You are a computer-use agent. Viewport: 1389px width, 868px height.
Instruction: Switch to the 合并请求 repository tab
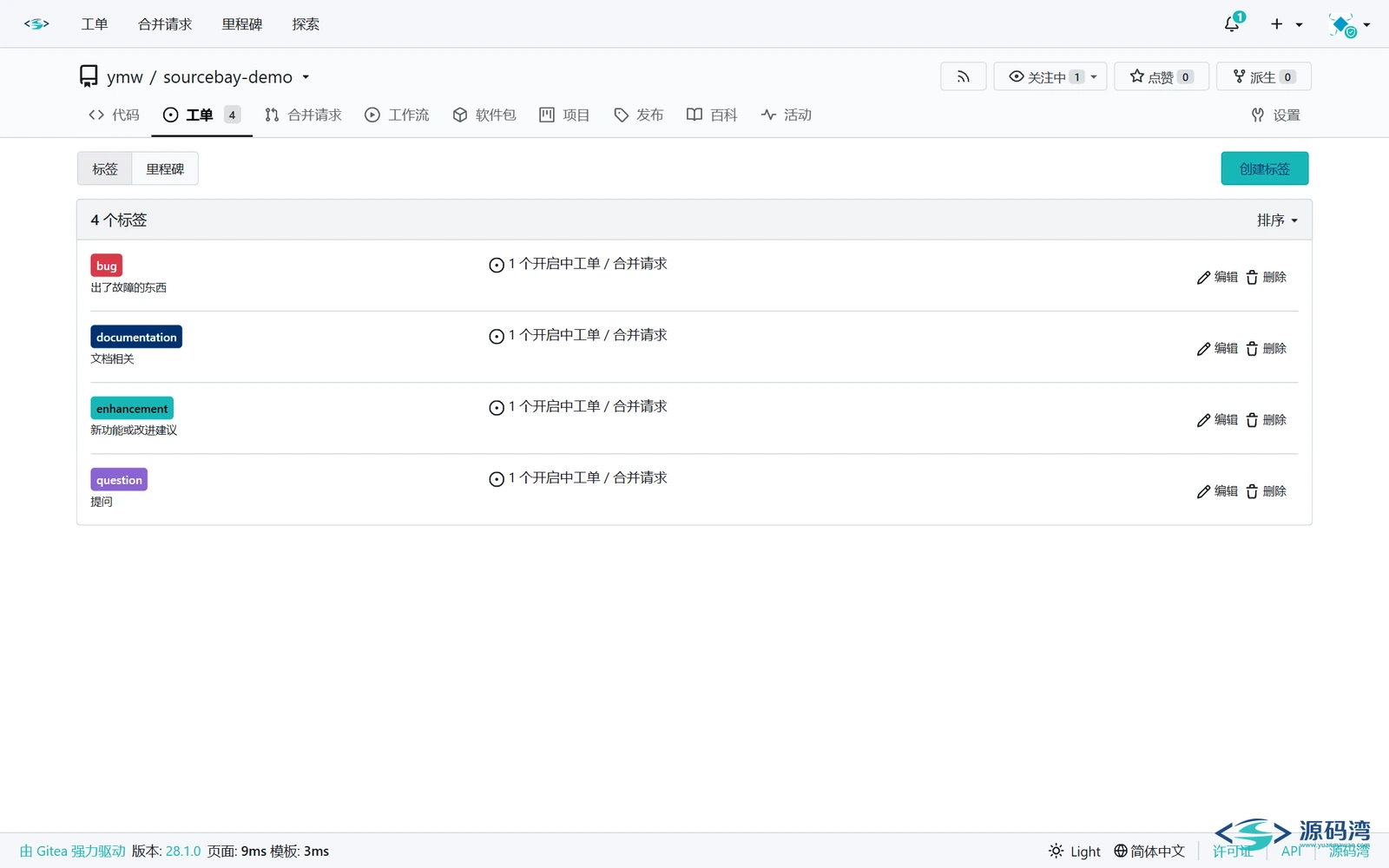point(303,115)
